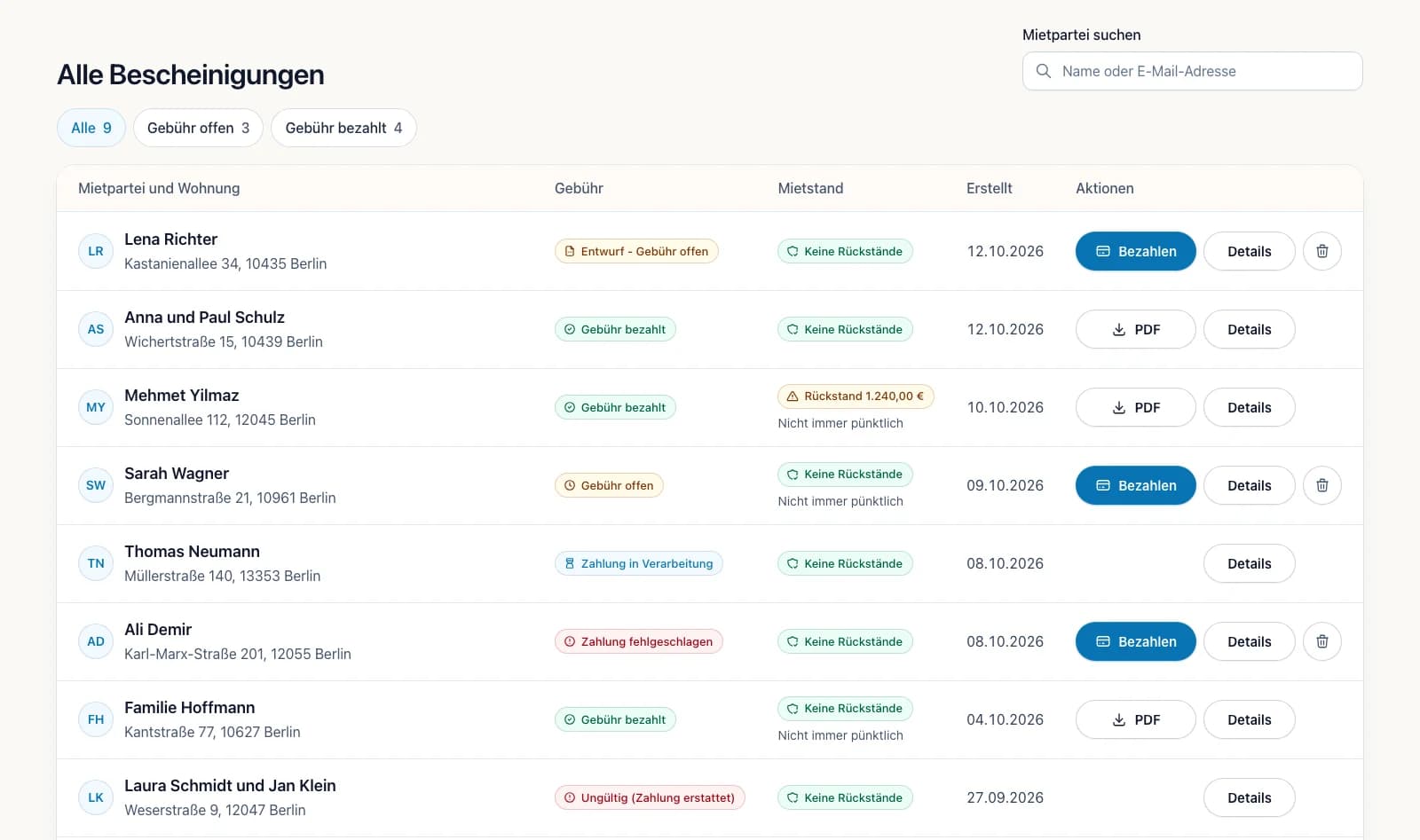Open Details for Lena Richter
The image size is (1420, 840).
[1249, 251]
